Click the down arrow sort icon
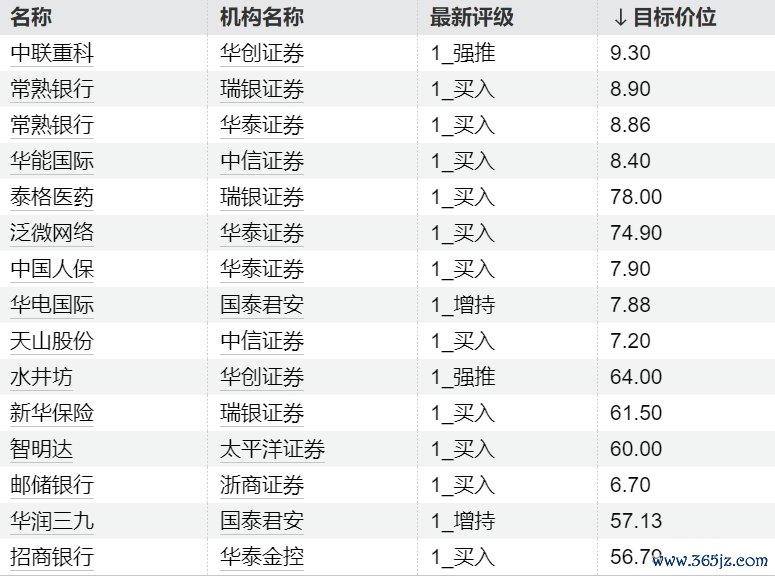Viewport: 775px width, 576px height. point(620,18)
